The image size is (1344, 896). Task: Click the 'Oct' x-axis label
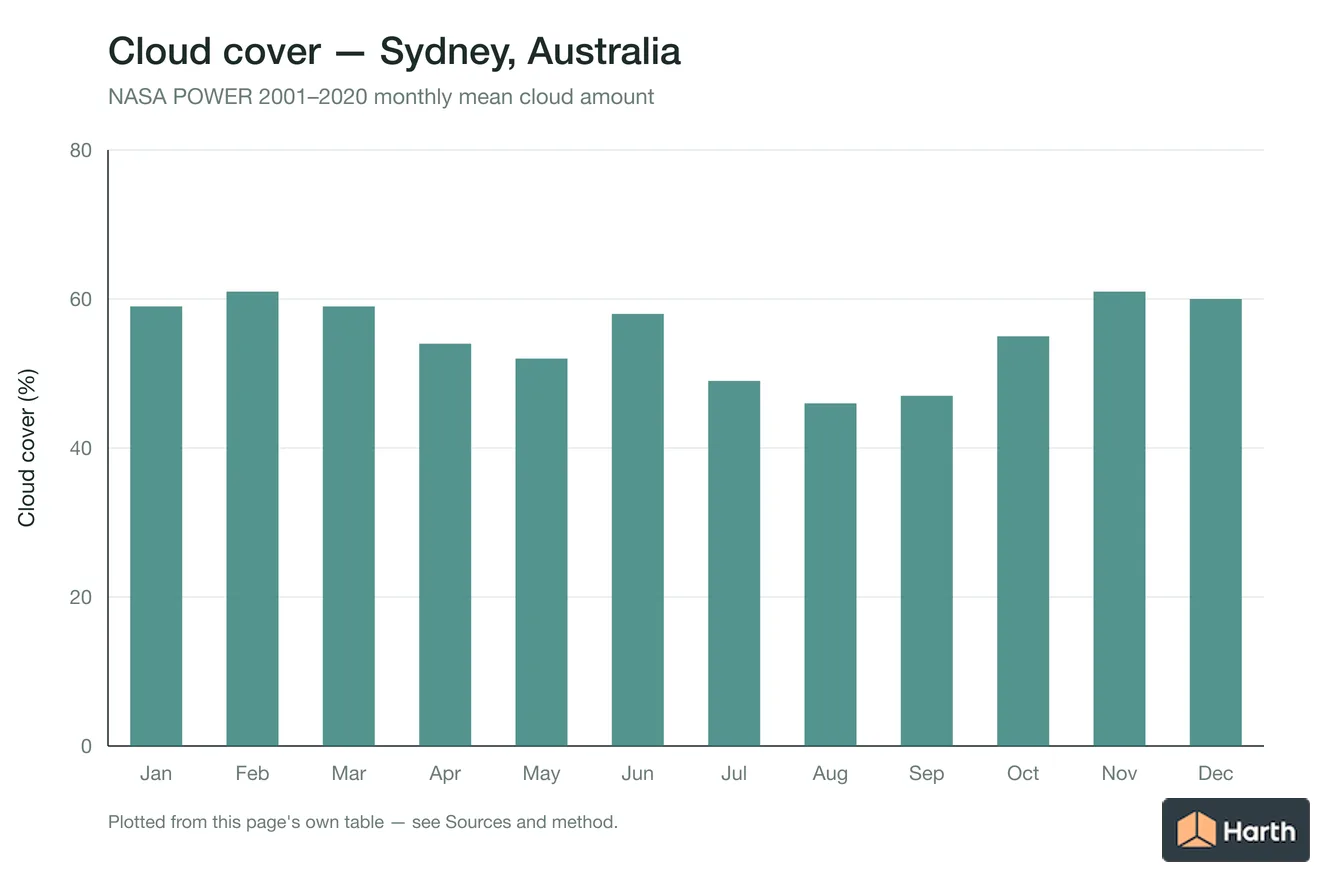pos(1023,773)
